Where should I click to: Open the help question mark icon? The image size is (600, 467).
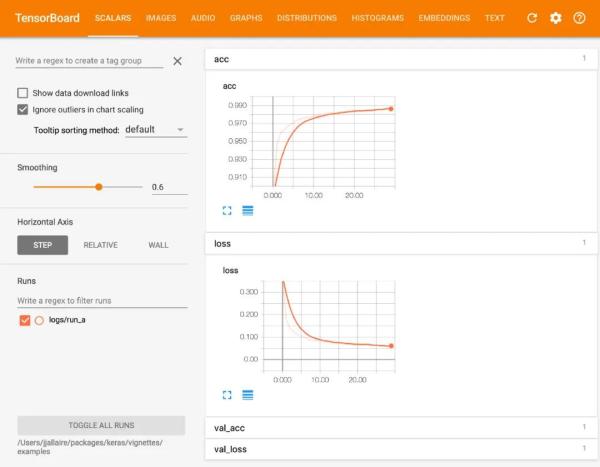(579, 18)
